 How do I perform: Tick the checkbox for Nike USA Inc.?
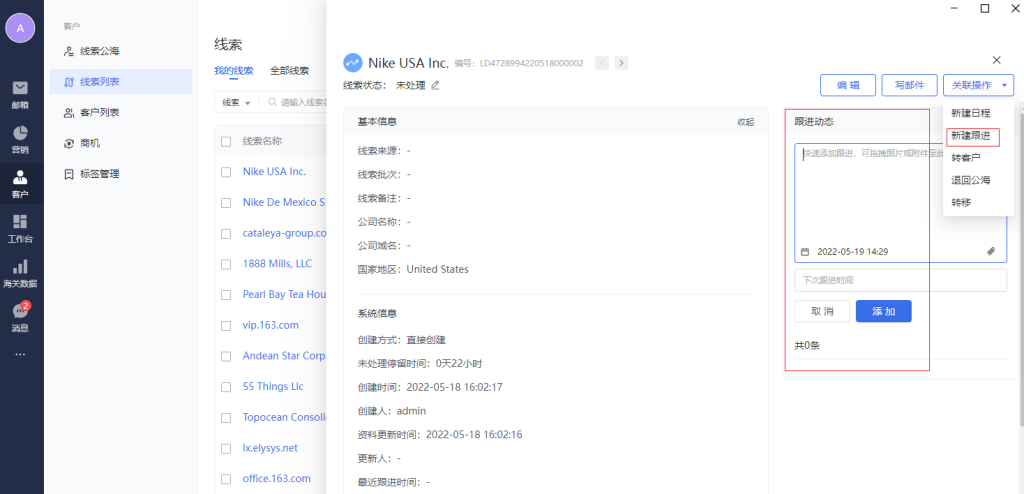pos(226,171)
